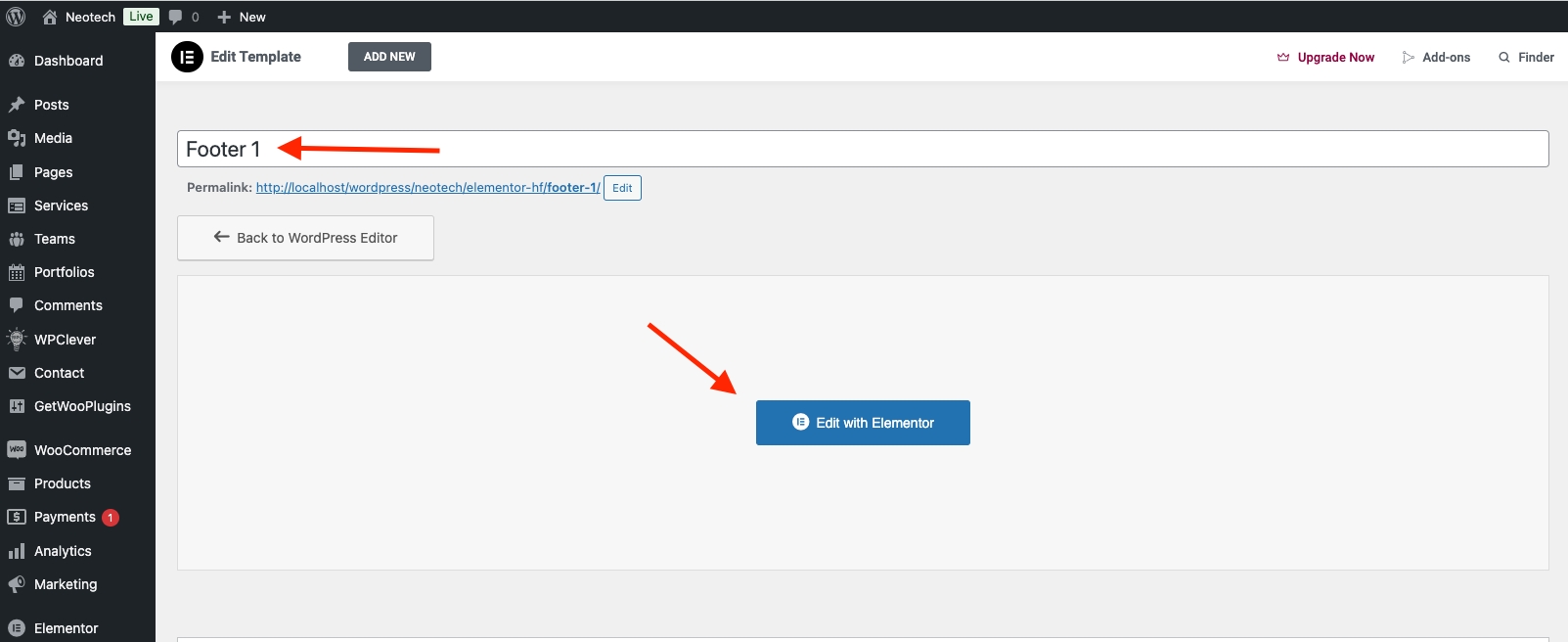
Task: Open the footer-1 permalink URL
Action: coord(427,187)
